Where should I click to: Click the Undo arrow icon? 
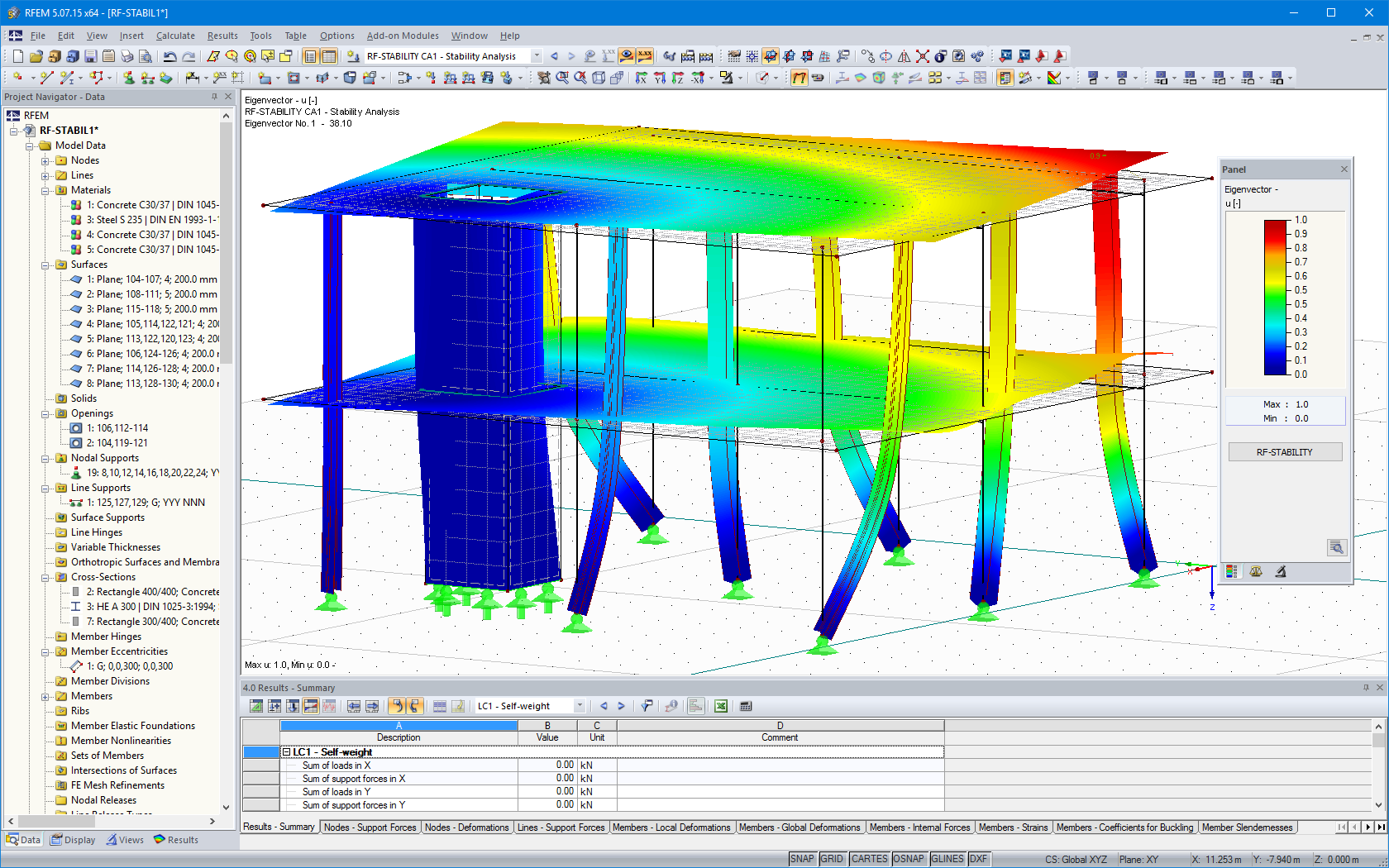point(169,56)
